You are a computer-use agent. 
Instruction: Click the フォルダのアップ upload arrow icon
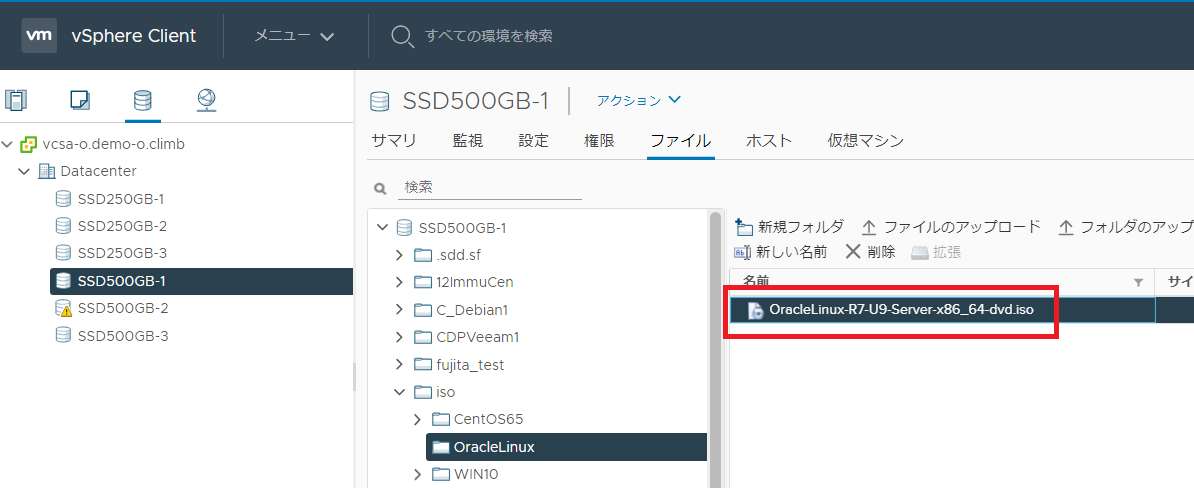pyautogui.click(x=1066, y=228)
